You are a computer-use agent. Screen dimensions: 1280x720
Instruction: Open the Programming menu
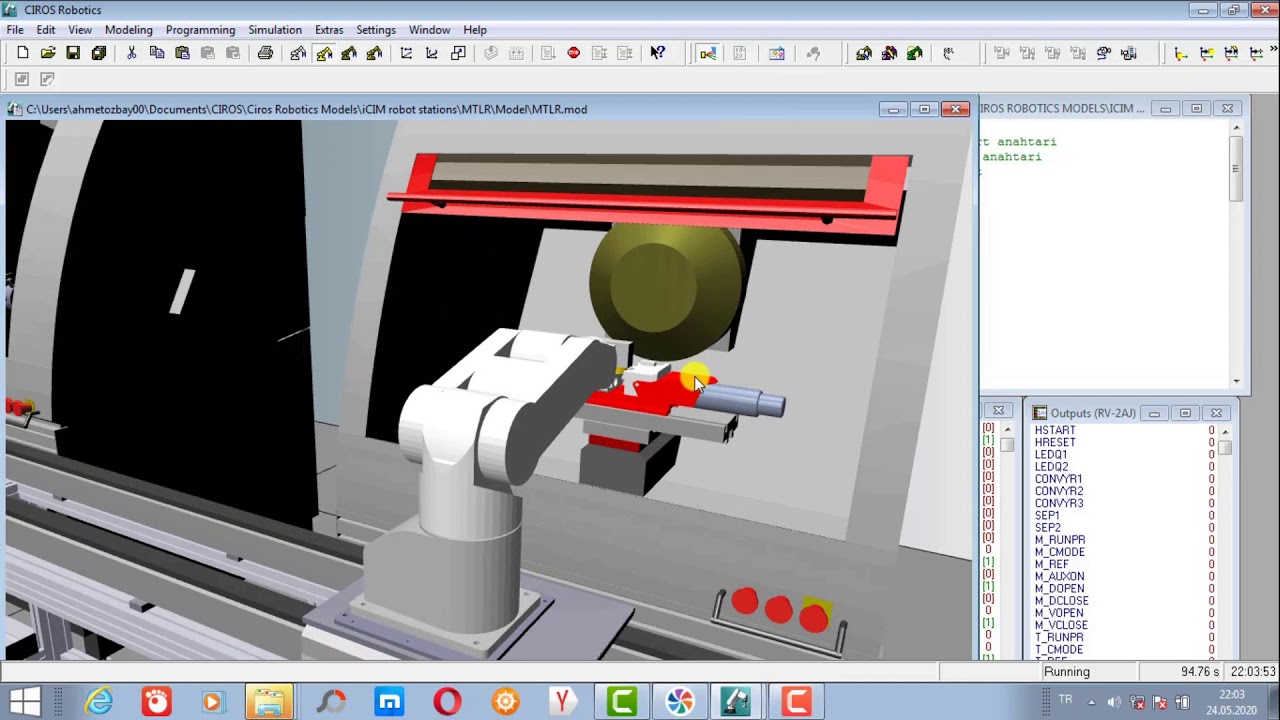click(200, 30)
